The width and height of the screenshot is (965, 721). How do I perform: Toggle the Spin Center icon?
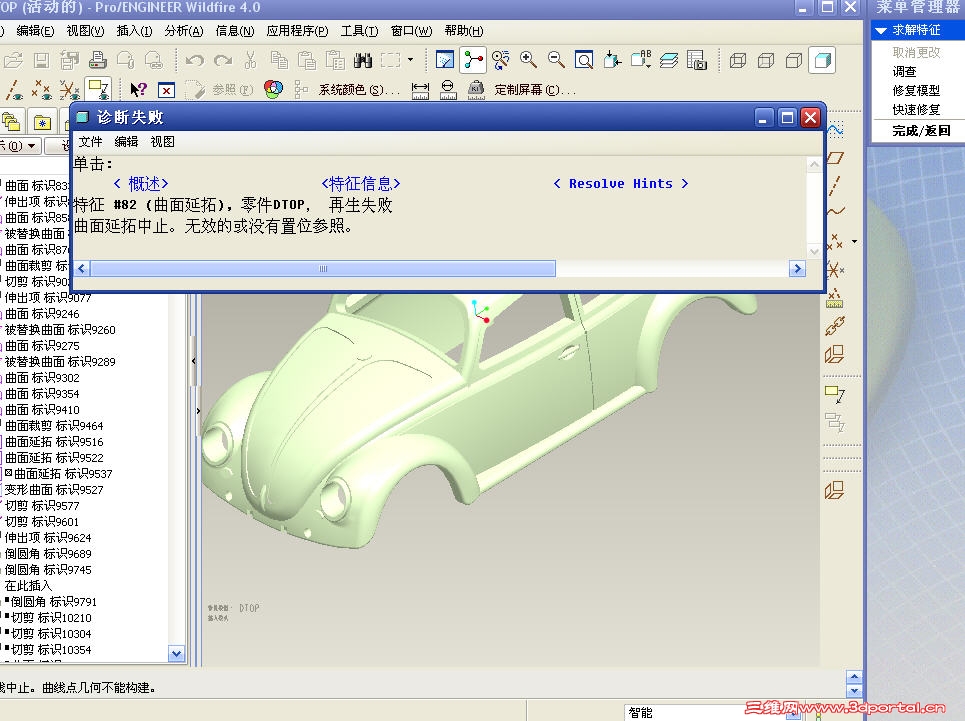click(473, 60)
